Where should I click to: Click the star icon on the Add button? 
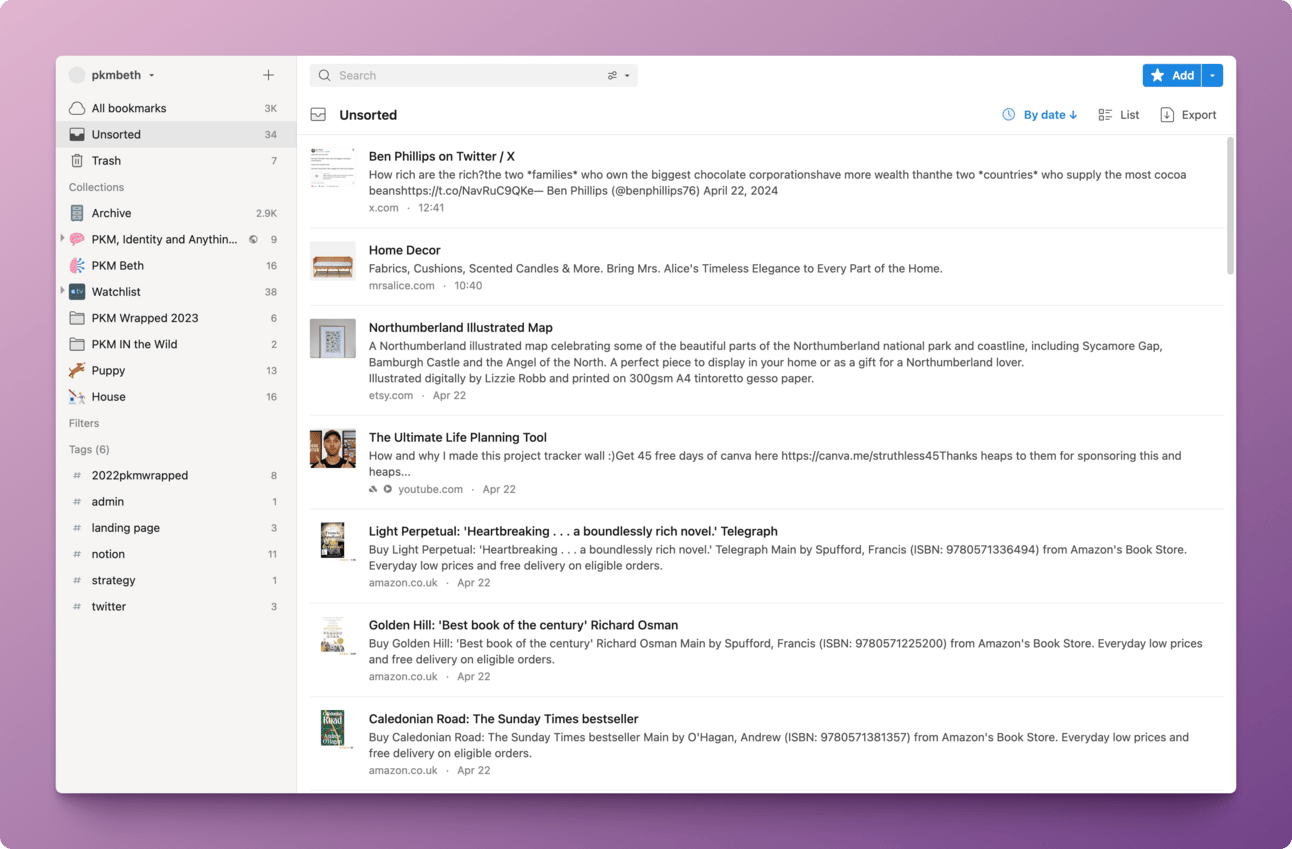[1157, 75]
